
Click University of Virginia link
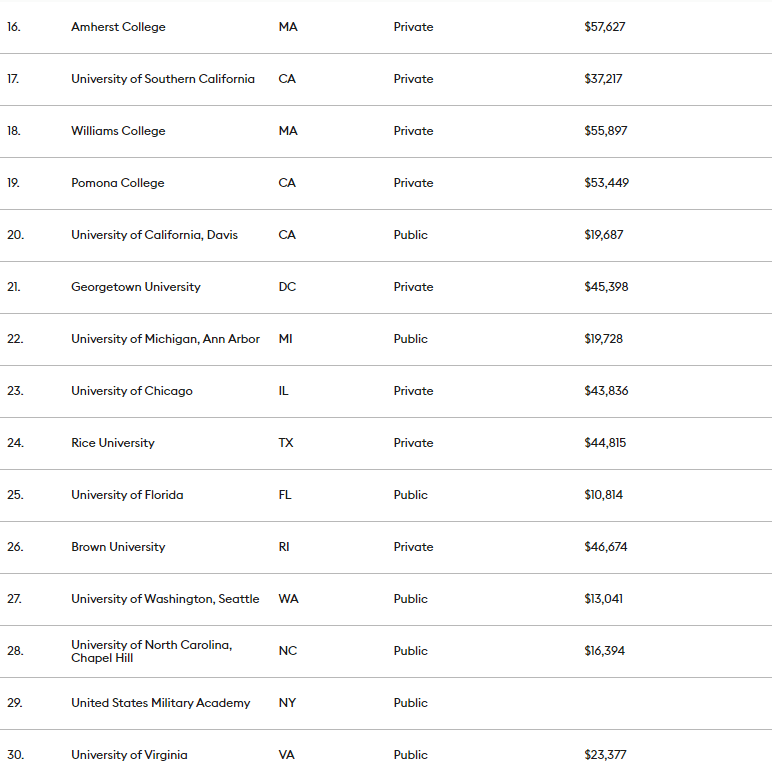click(x=129, y=755)
